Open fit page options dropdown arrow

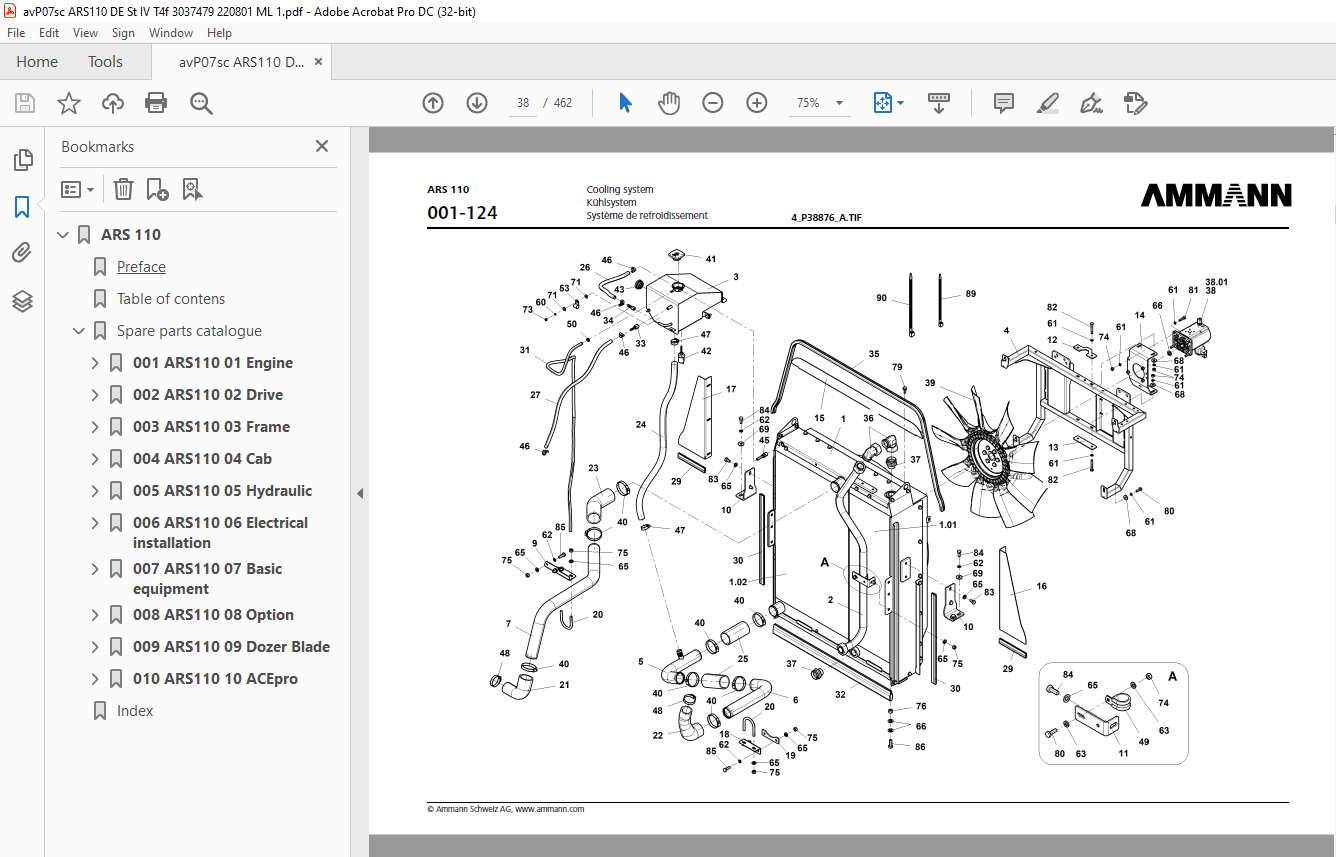tap(901, 103)
